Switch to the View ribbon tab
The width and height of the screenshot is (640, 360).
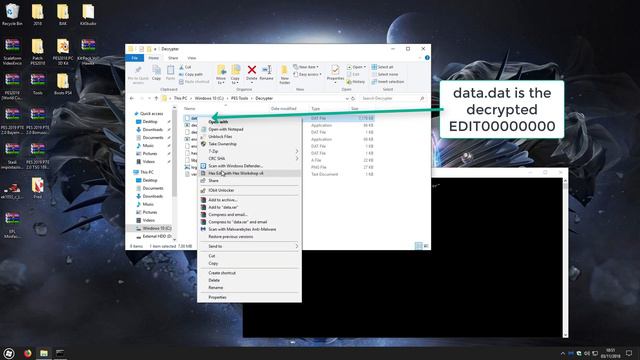[x=191, y=58]
